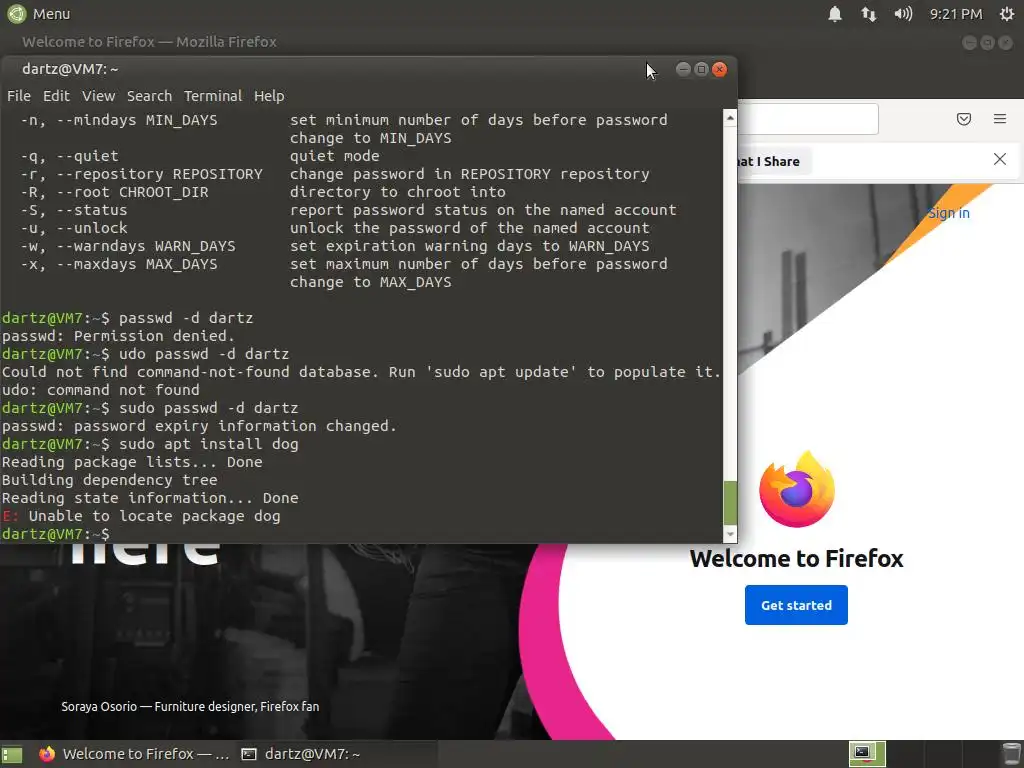Viewport: 1024px width, 768px height.
Task: Open the Edit menu in the terminal
Action: 56,96
